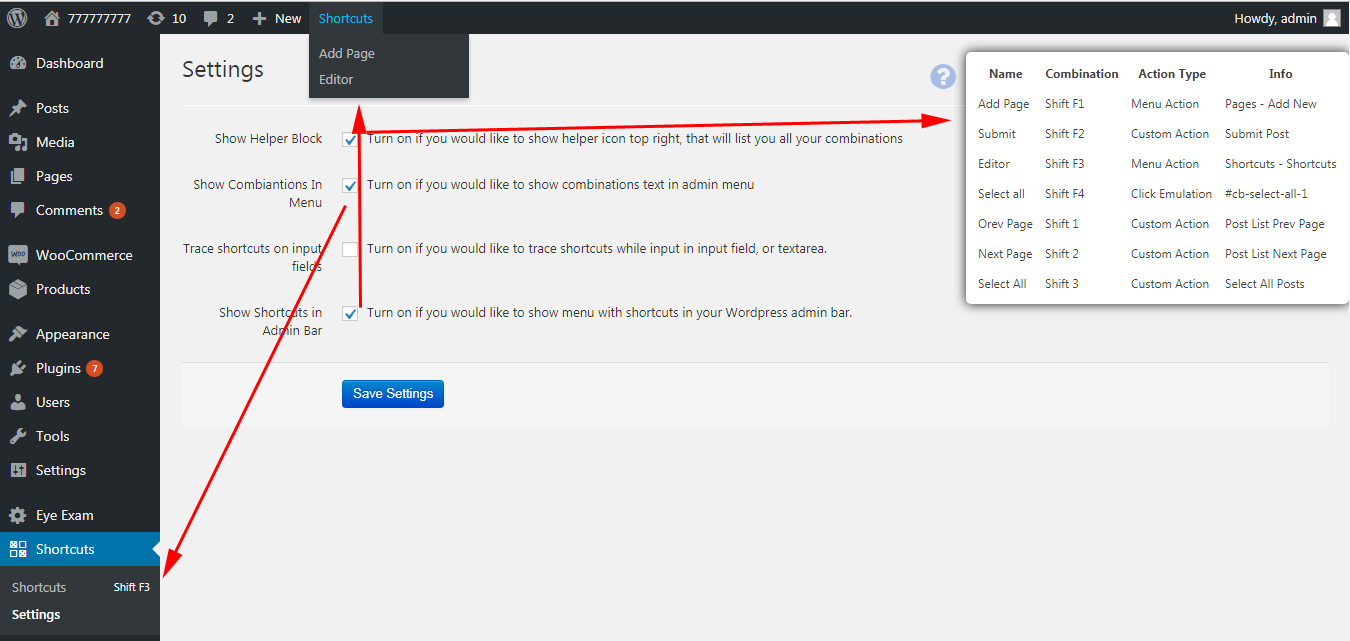
Task: Click the Comments sidebar bubble icon
Action: pos(18,210)
